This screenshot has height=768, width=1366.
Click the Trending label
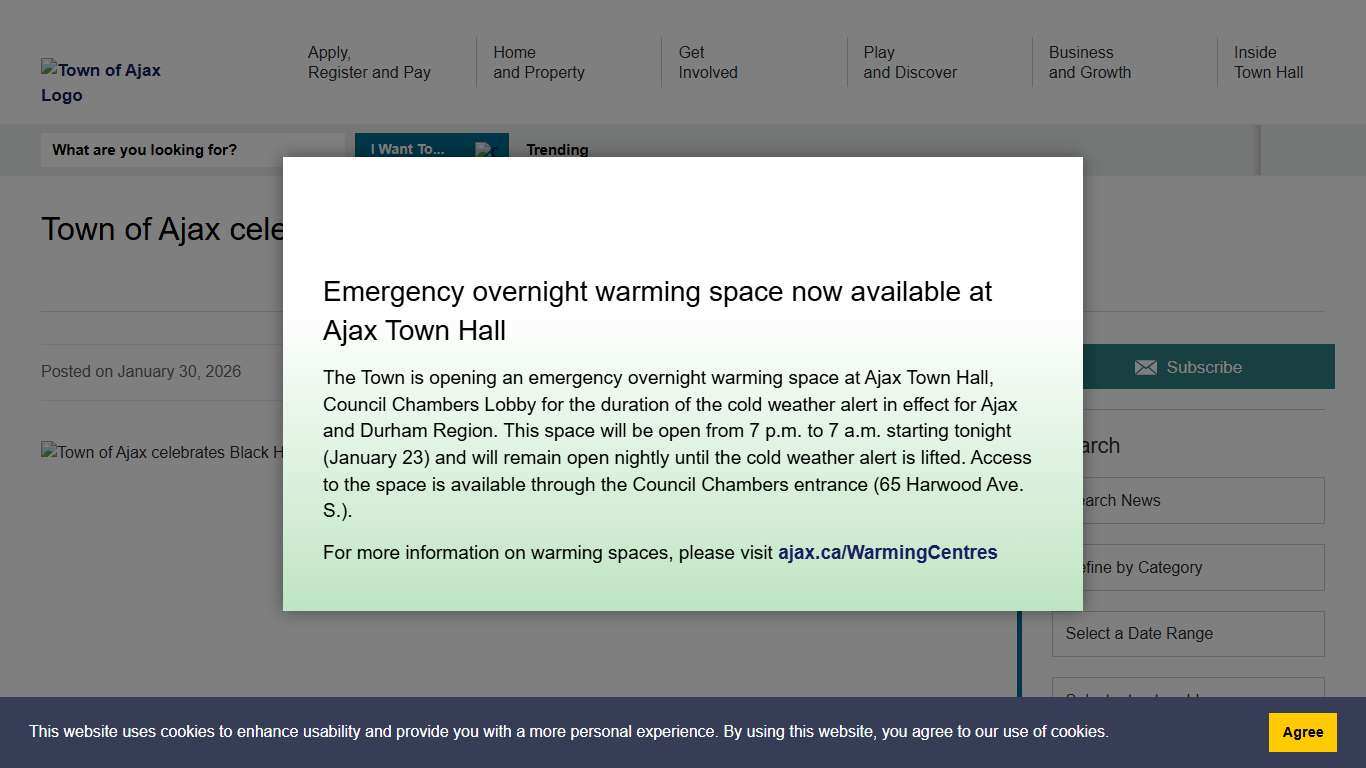pyautogui.click(x=557, y=150)
